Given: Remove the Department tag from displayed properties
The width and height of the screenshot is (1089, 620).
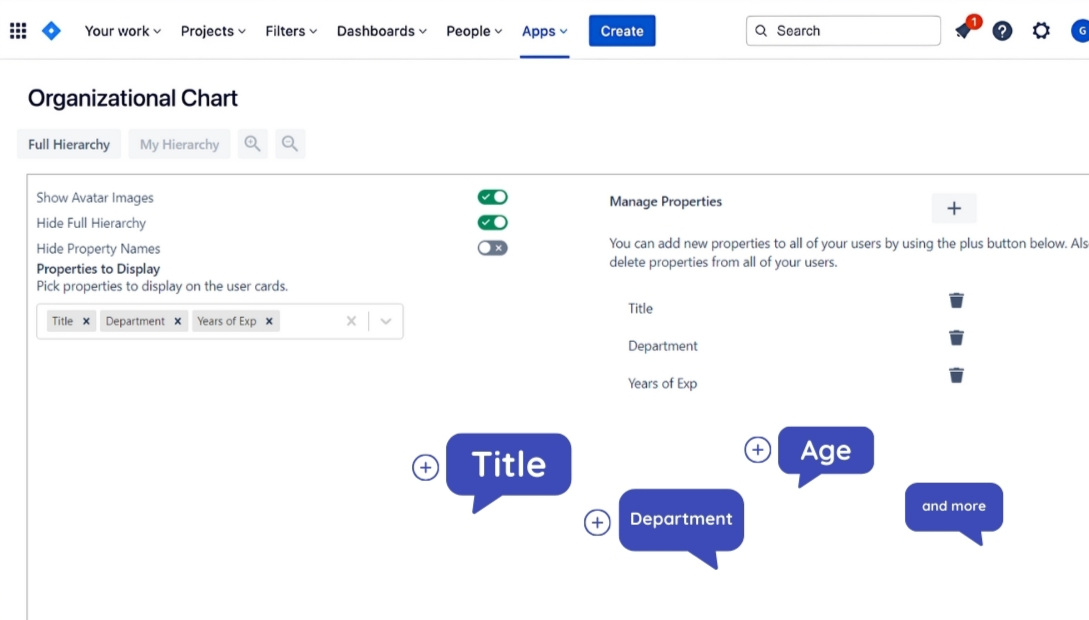Looking at the screenshot, I should click(x=177, y=321).
